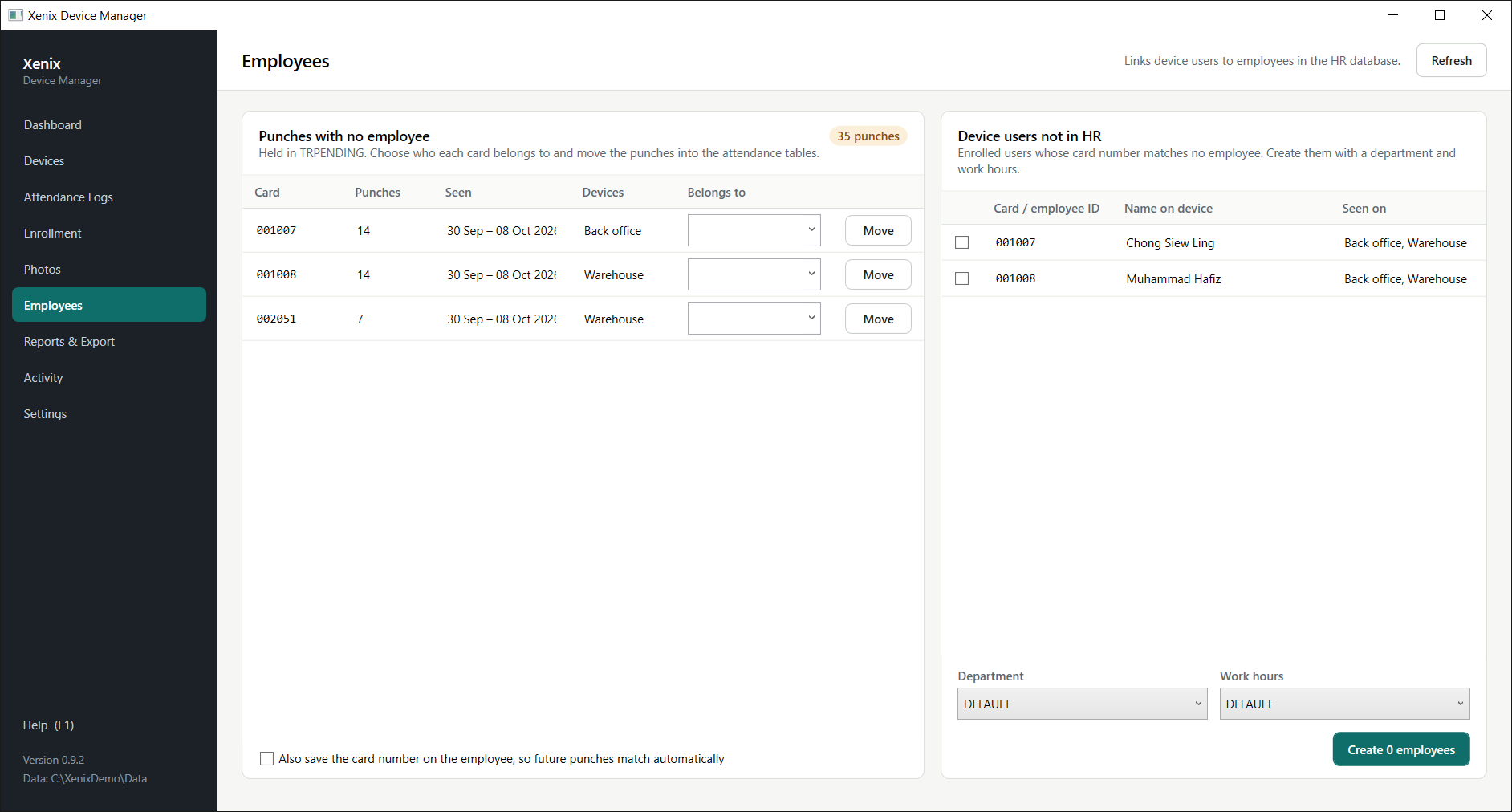Click the Seen column header

click(x=458, y=193)
